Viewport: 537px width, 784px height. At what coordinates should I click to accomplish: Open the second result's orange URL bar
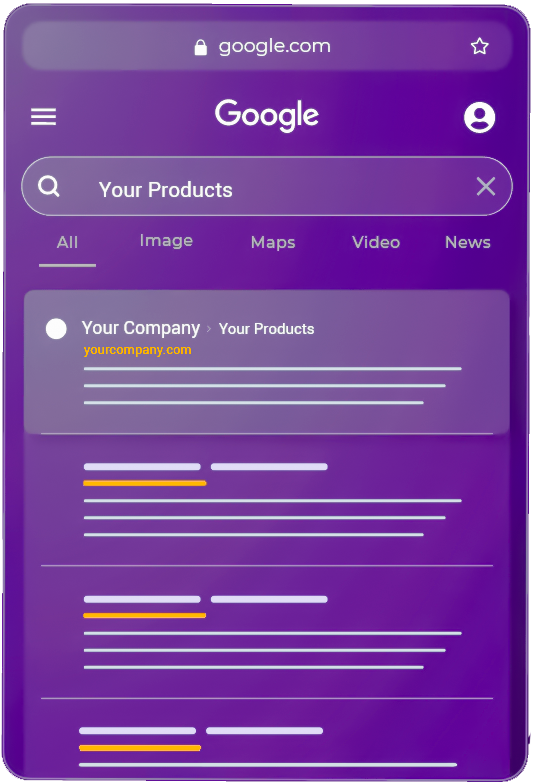pyautogui.click(x=144, y=484)
